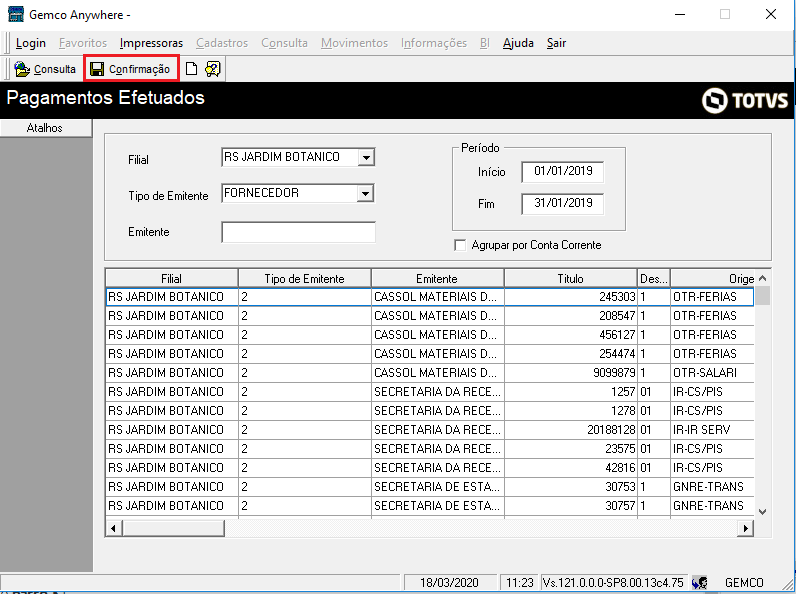Select row with Título 42816

pyautogui.click(x=429, y=468)
